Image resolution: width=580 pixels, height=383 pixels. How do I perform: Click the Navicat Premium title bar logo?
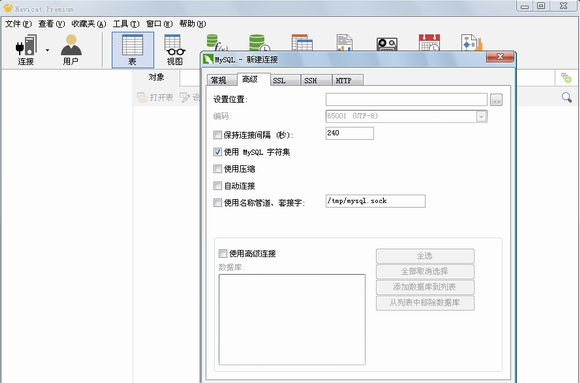click(8, 8)
